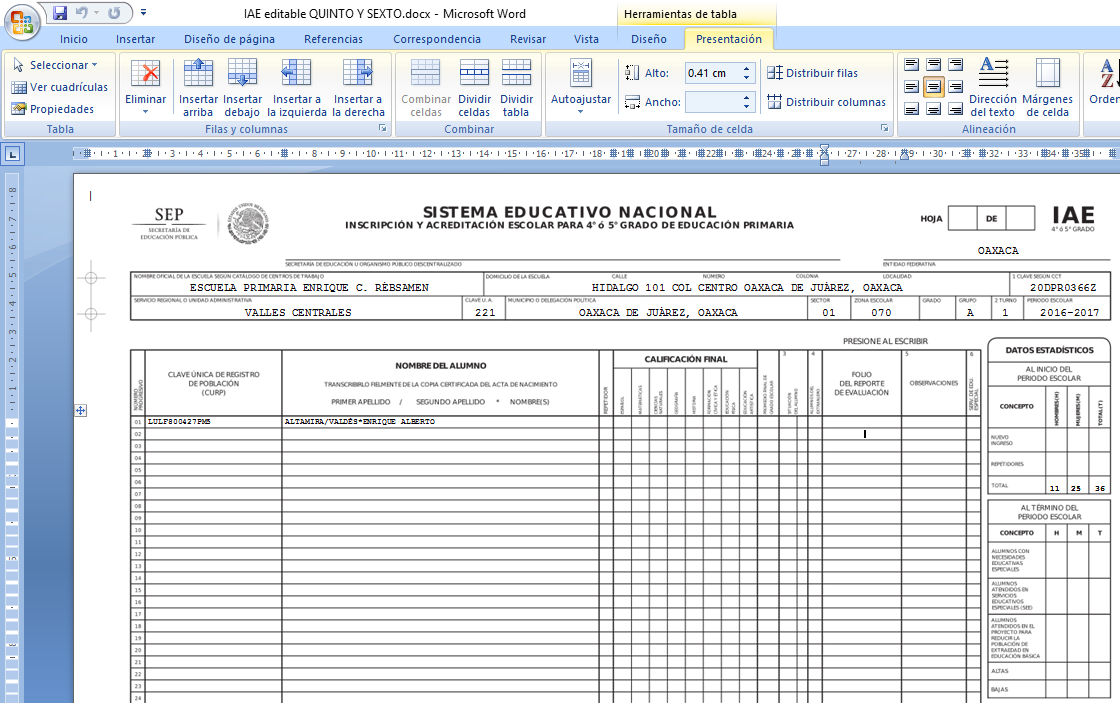Insert a row above with Insertar arriba
This screenshot has height=703, width=1120.
(198, 86)
